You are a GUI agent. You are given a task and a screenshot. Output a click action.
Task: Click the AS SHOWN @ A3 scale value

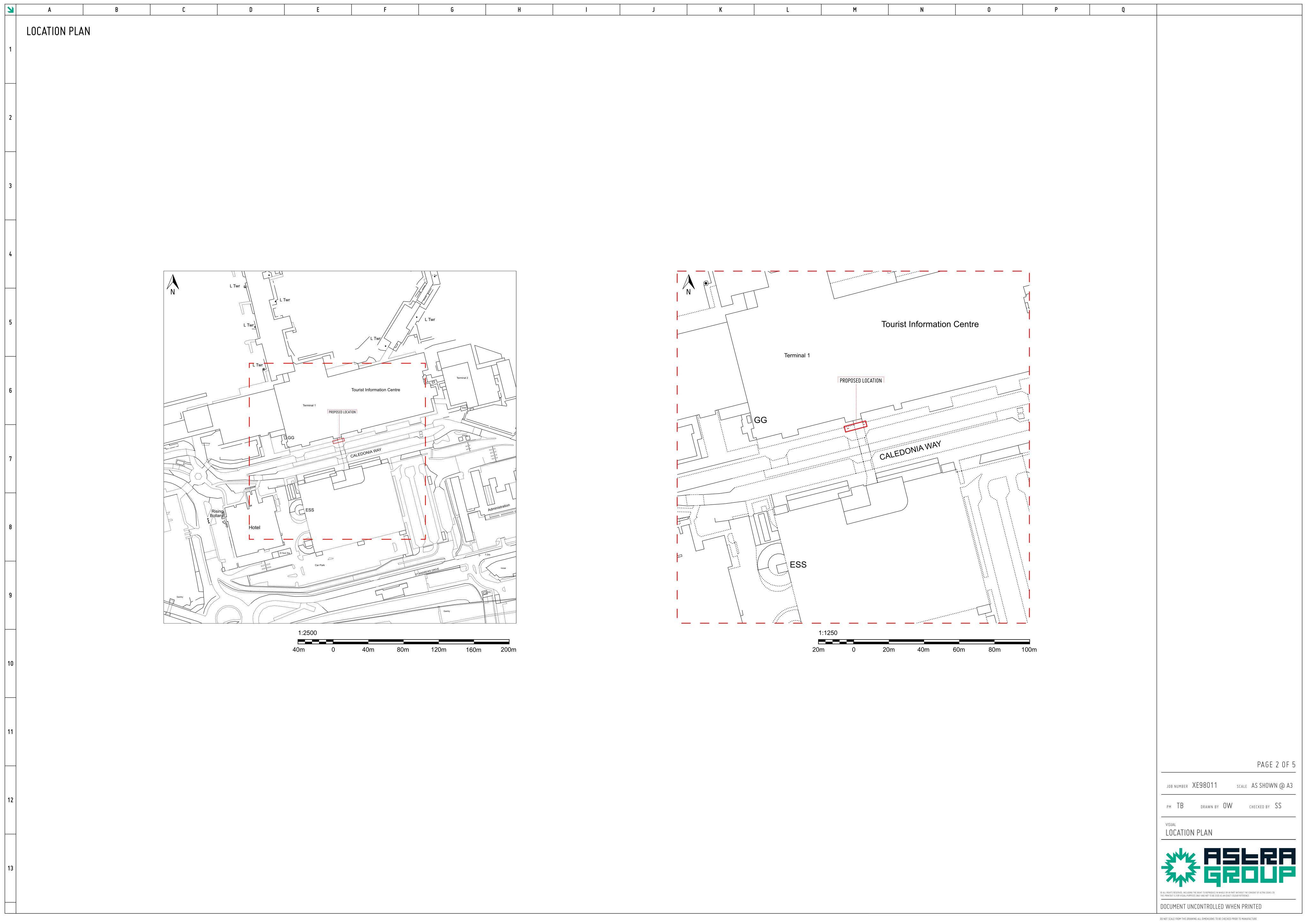click(x=1272, y=786)
